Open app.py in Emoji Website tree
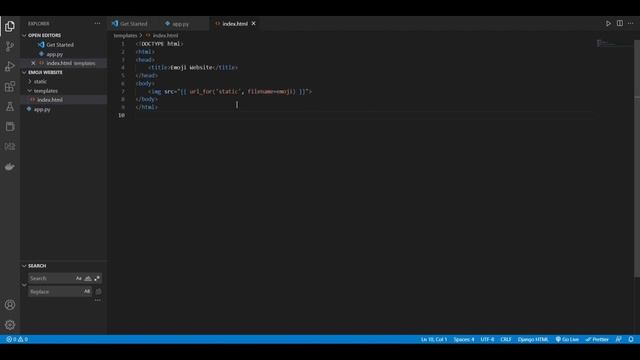The image size is (640, 360). tap(42, 109)
